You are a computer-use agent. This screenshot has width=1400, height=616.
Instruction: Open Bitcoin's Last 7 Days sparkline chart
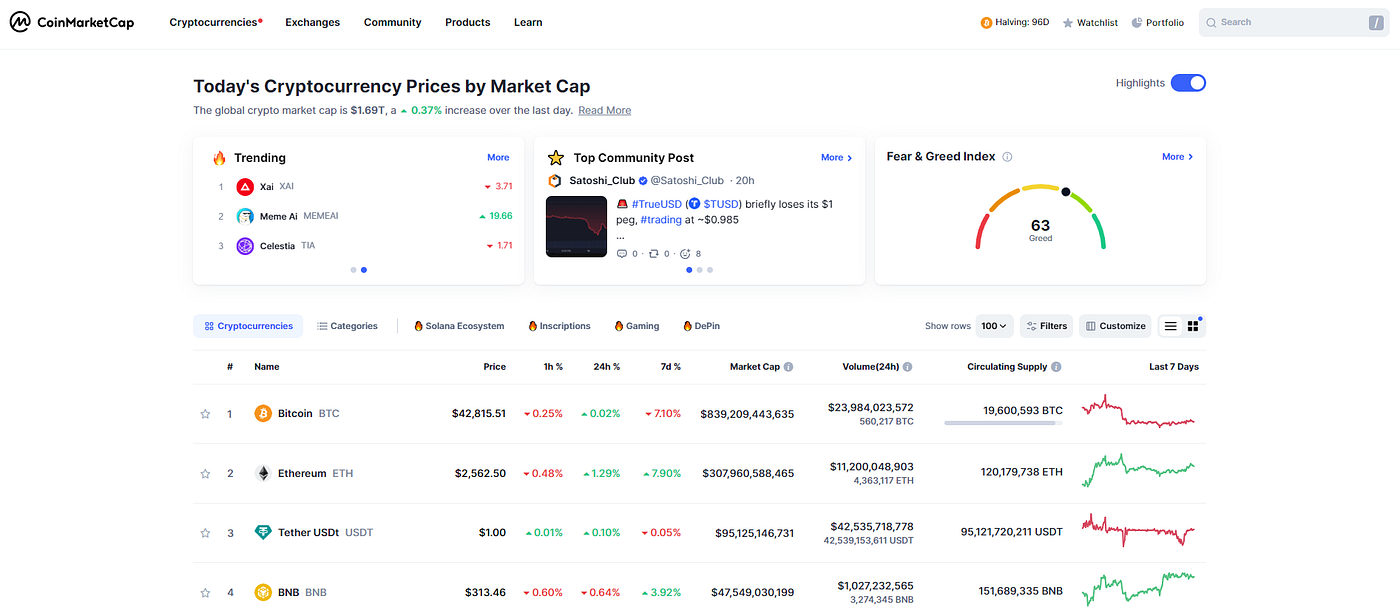tap(1139, 413)
